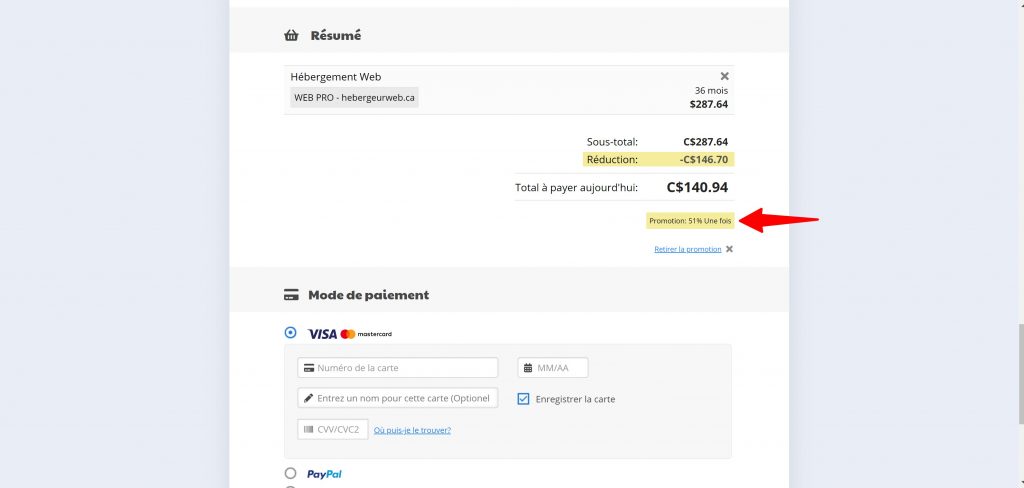Focus the Numéro de la carte field
1024x488 pixels.
click(398, 367)
